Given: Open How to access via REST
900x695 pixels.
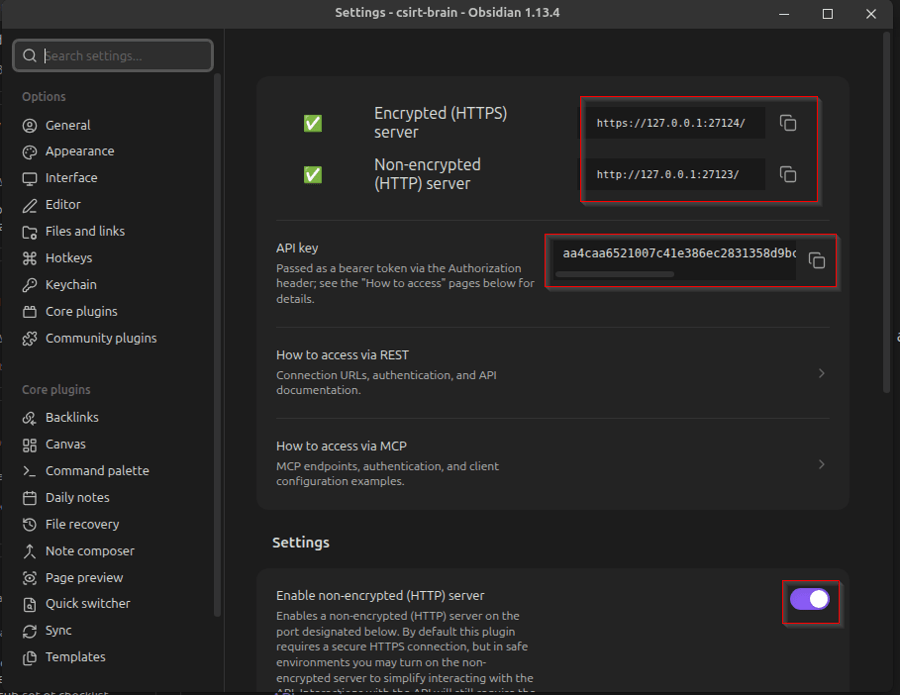Looking at the screenshot, I should pyautogui.click(x=553, y=372).
